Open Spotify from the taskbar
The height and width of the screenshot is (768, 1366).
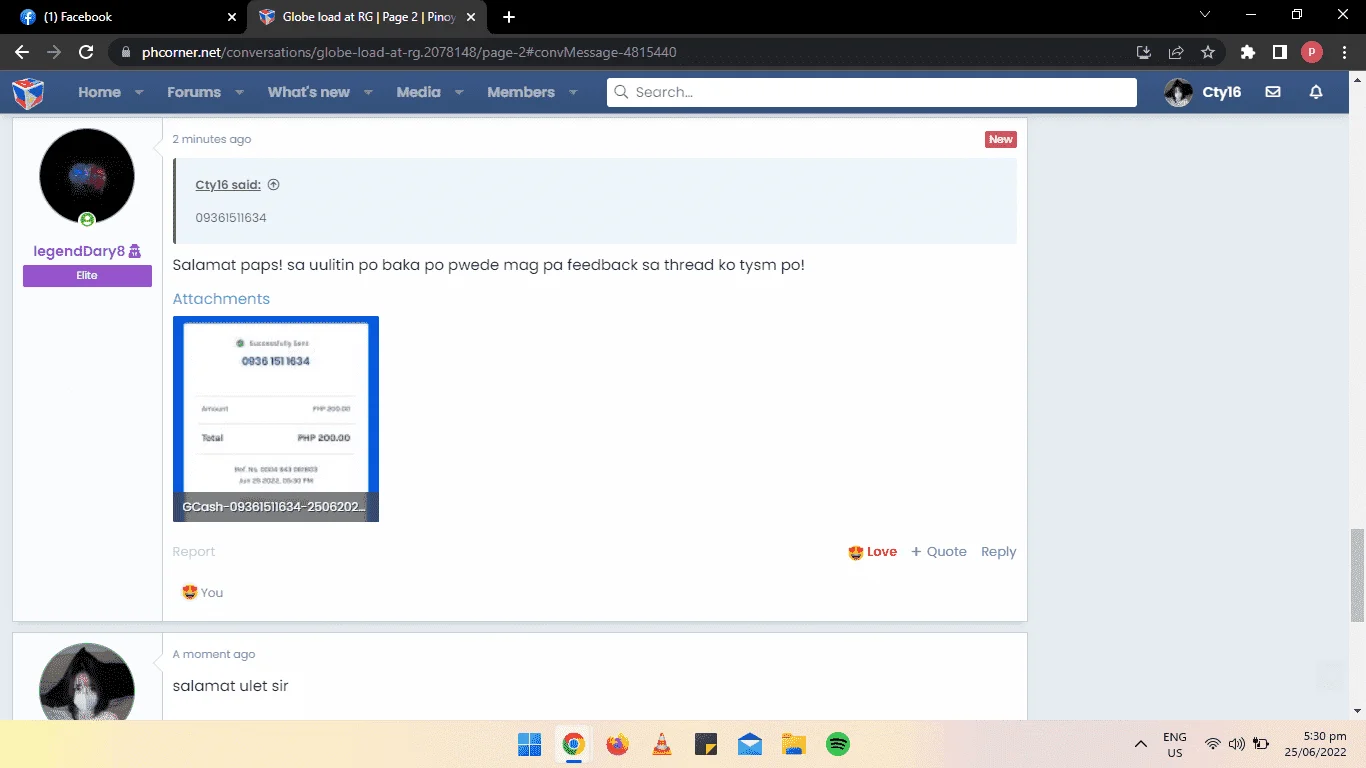pyautogui.click(x=838, y=744)
